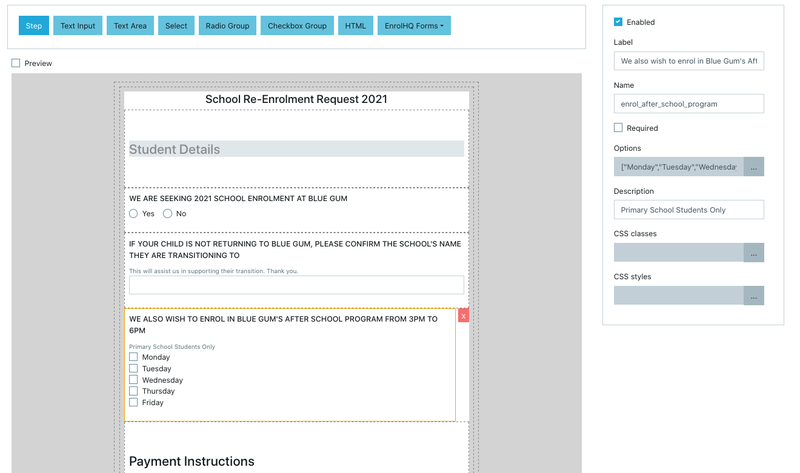Select the not returning to Blue Gum question

(295, 250)
